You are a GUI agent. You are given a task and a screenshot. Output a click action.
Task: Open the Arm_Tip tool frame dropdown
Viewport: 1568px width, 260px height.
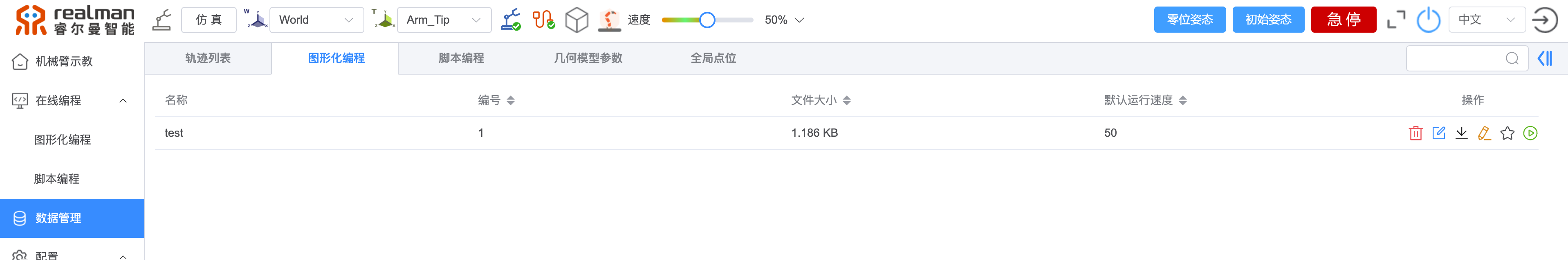pyautogui.click(x=443, y=20)
